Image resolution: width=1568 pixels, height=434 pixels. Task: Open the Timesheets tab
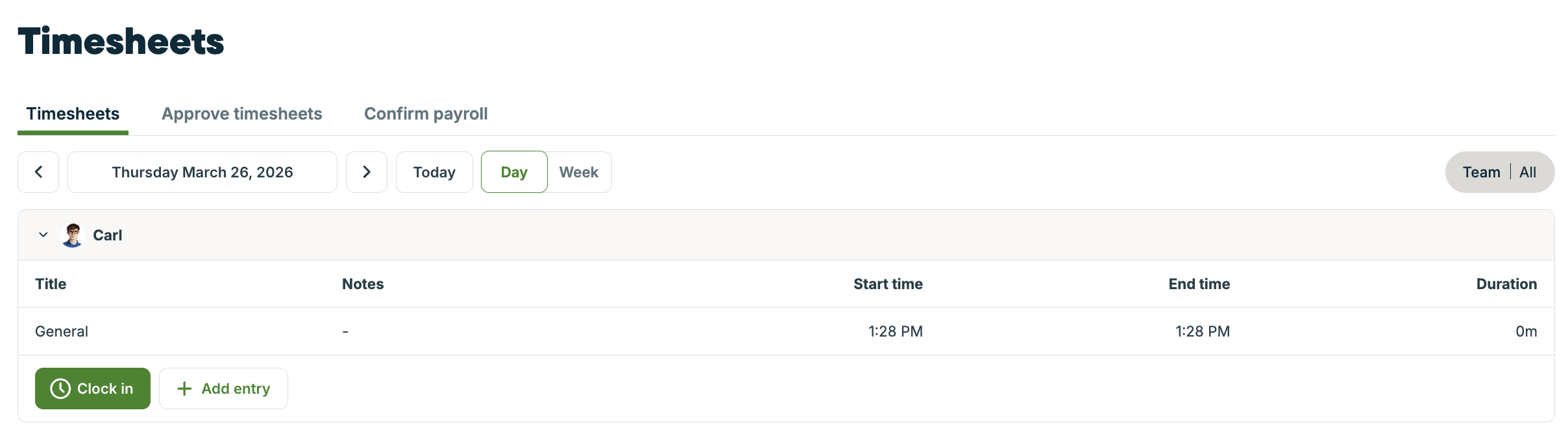coord(73,114)
